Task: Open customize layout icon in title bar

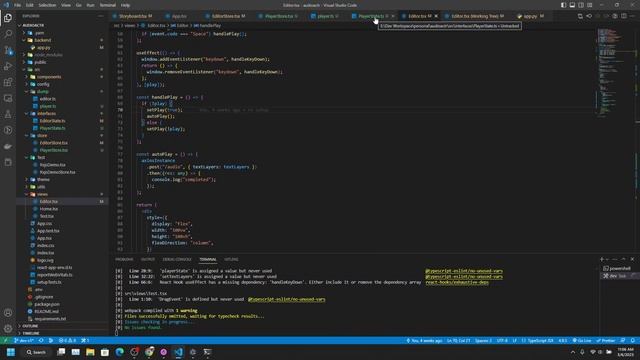Action: coord(590,5)
